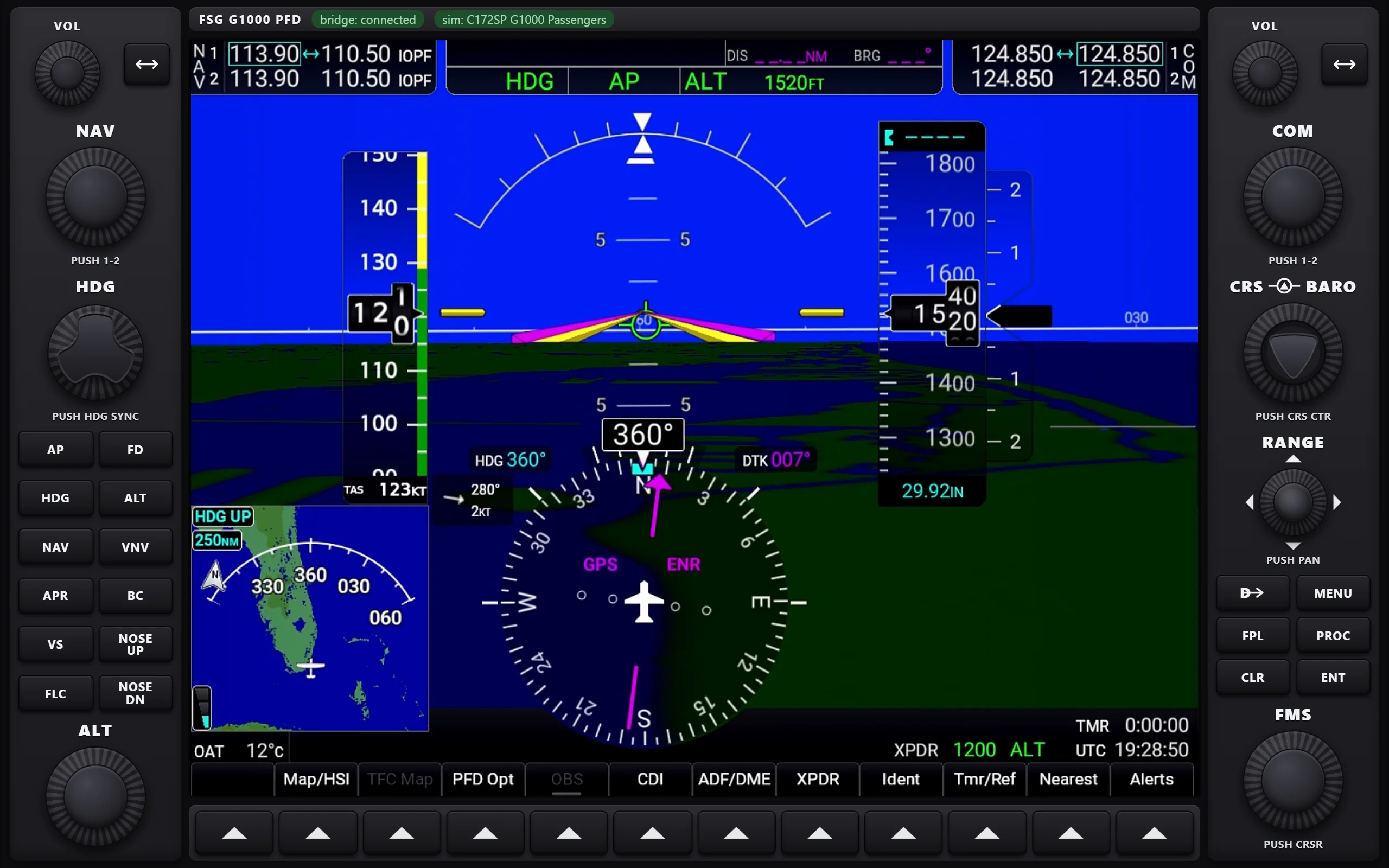Tap the softkey arrow beneath OBS
This screenshot has width=1389, height=868.
click(569, 832)
